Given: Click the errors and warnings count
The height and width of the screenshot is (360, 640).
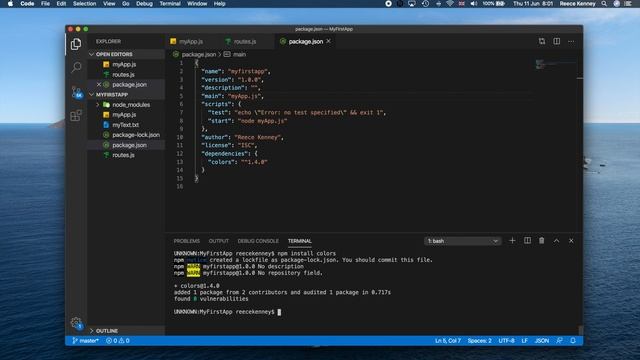Looking at the screenshot, I should point(118,340).
